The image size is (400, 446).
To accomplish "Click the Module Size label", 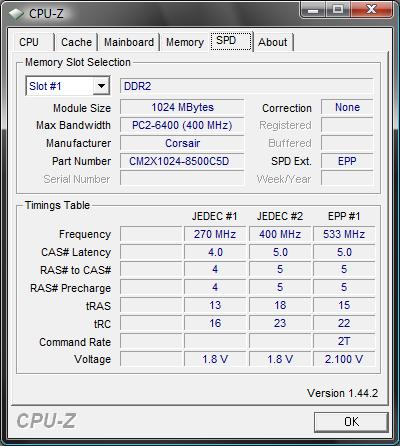I will coord(82,108).
